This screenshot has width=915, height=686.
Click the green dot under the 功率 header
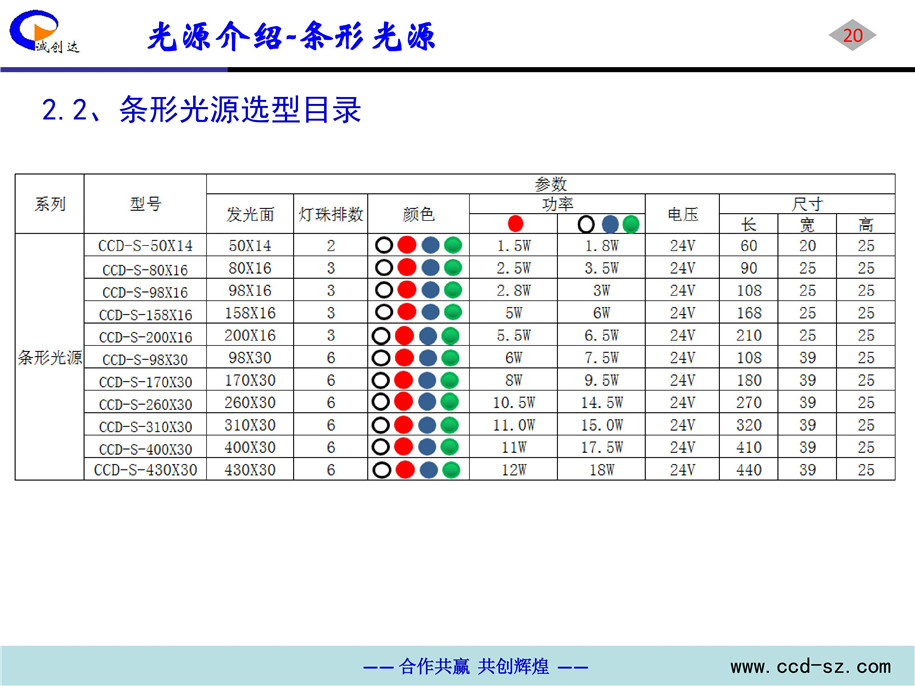click(630, 223)
